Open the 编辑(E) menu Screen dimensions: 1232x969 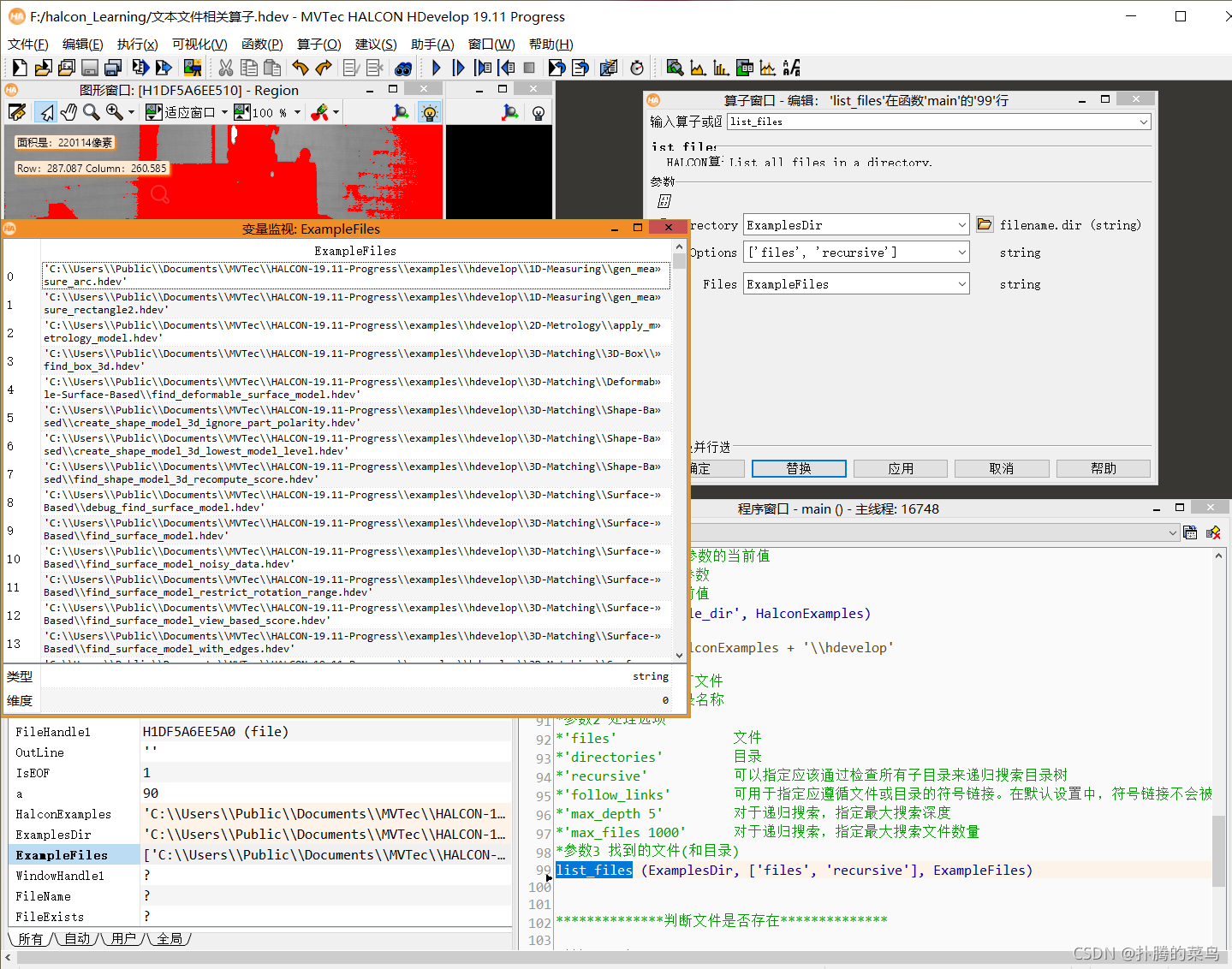coord(83,44)
